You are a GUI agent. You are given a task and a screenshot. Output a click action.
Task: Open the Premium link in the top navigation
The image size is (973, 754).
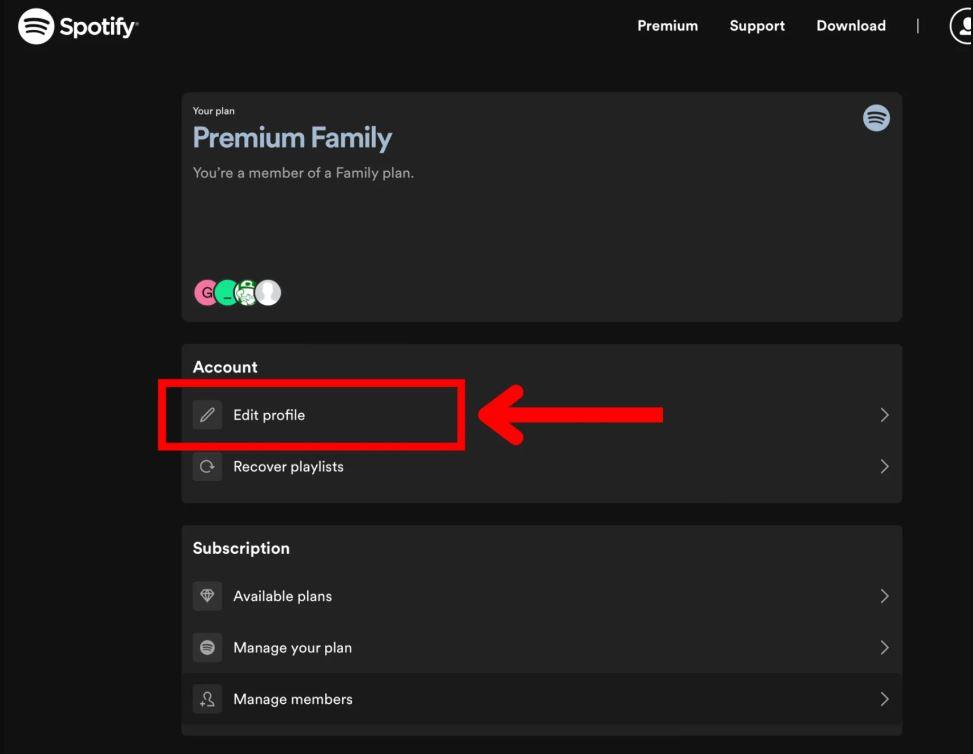[x=667, y=26]
